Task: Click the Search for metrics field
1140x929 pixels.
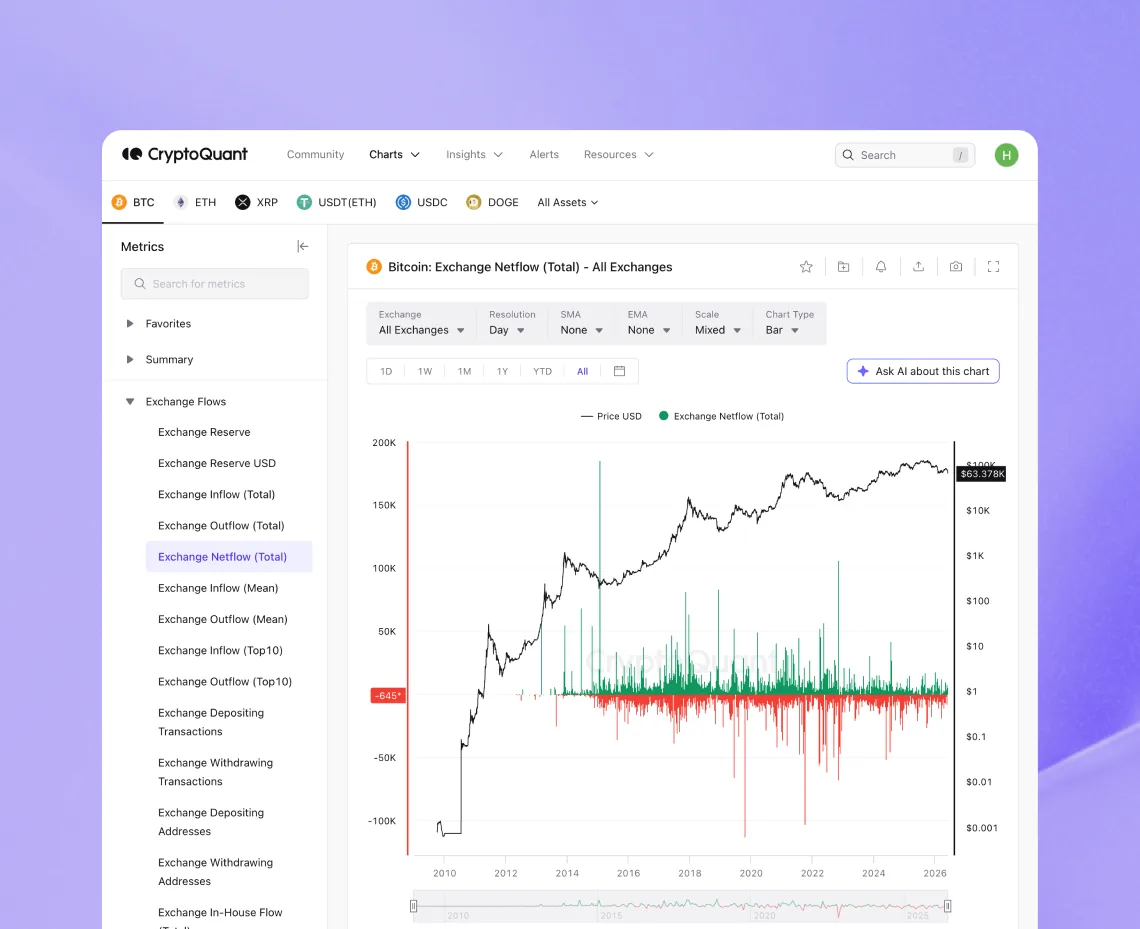Action: [x=214, y=283]
